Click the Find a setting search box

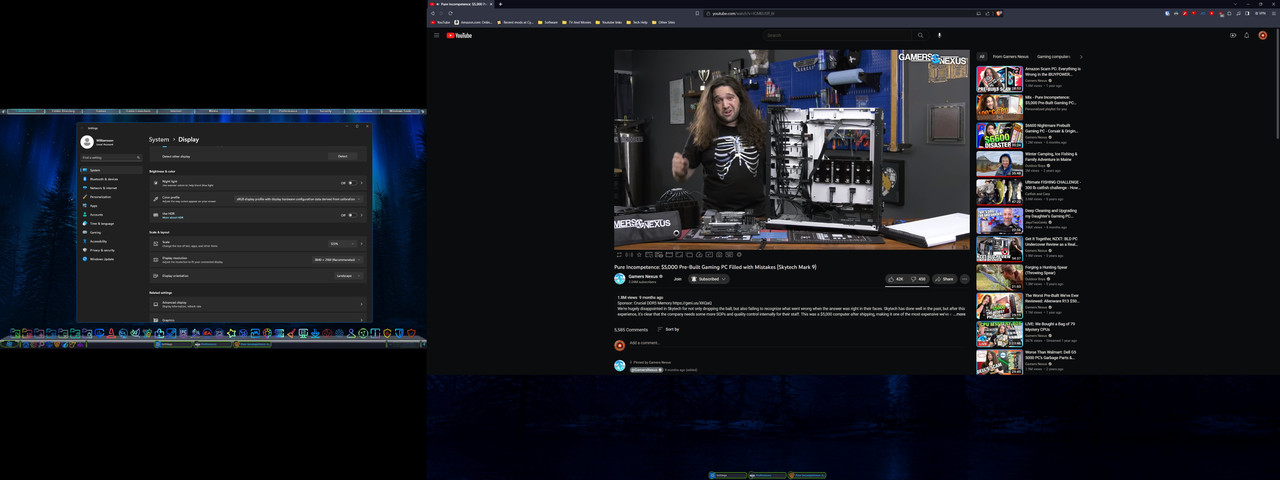[111, 157]
